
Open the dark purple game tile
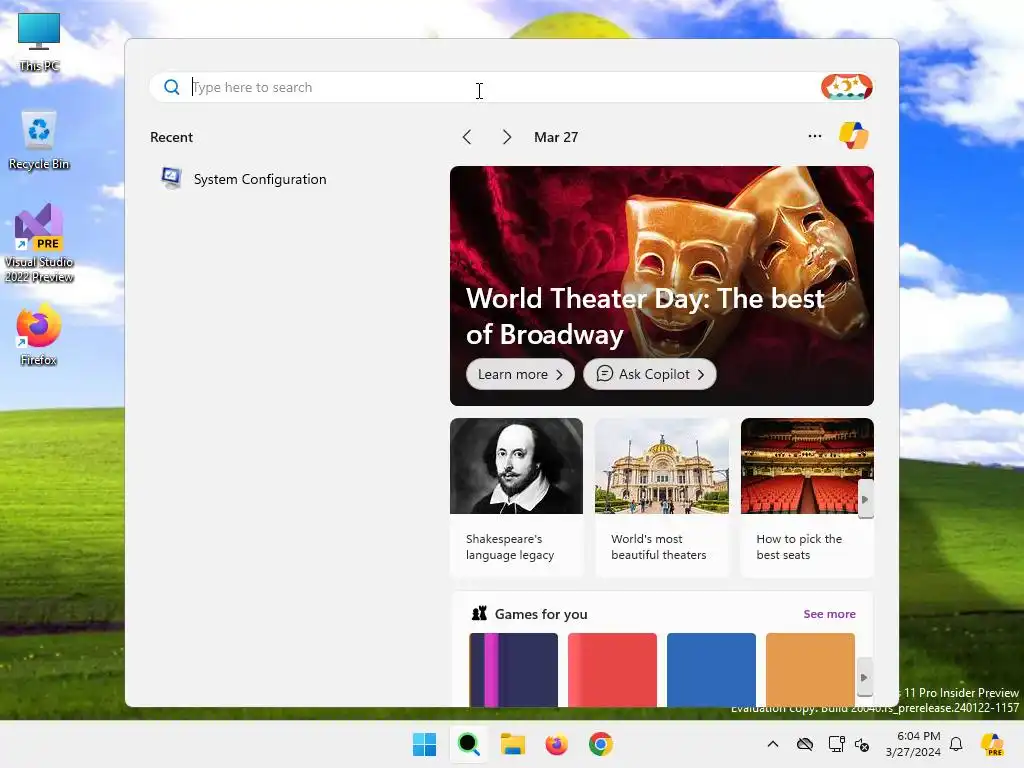pyautogui.click(x=513, y=669)
